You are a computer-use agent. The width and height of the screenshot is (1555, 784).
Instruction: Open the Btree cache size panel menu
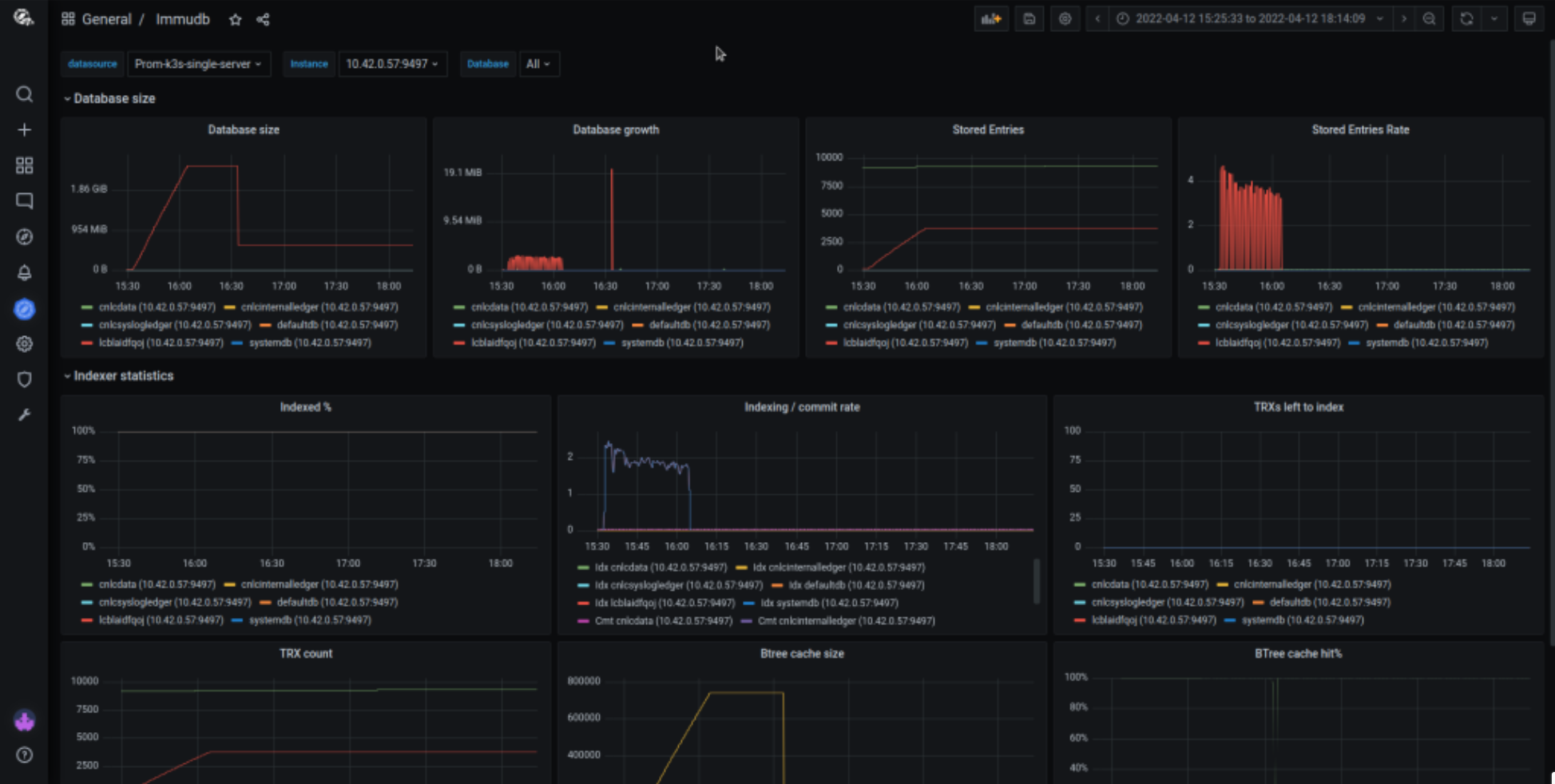tap(802, 653)
